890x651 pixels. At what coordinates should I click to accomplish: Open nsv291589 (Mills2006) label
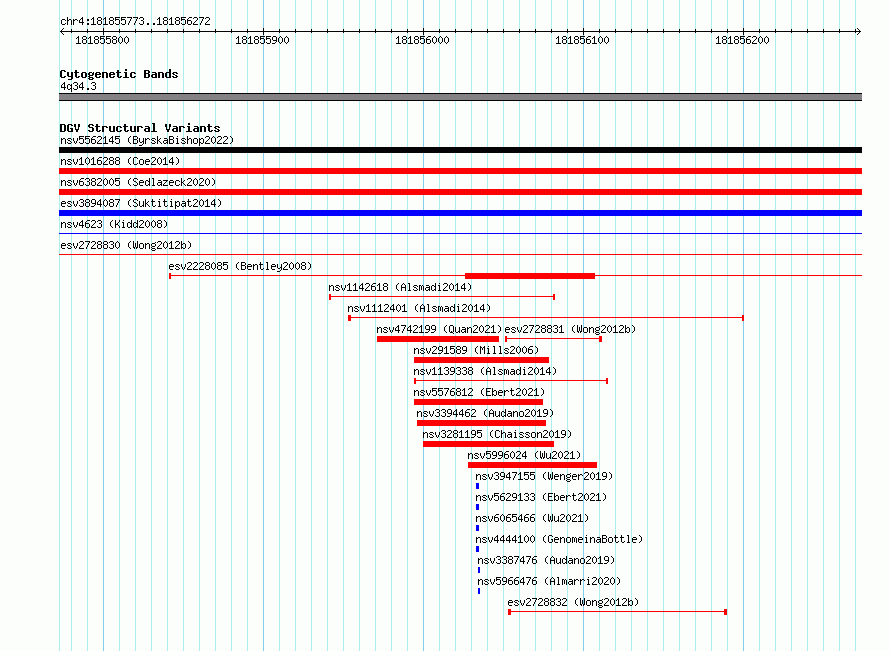point(476,350)
